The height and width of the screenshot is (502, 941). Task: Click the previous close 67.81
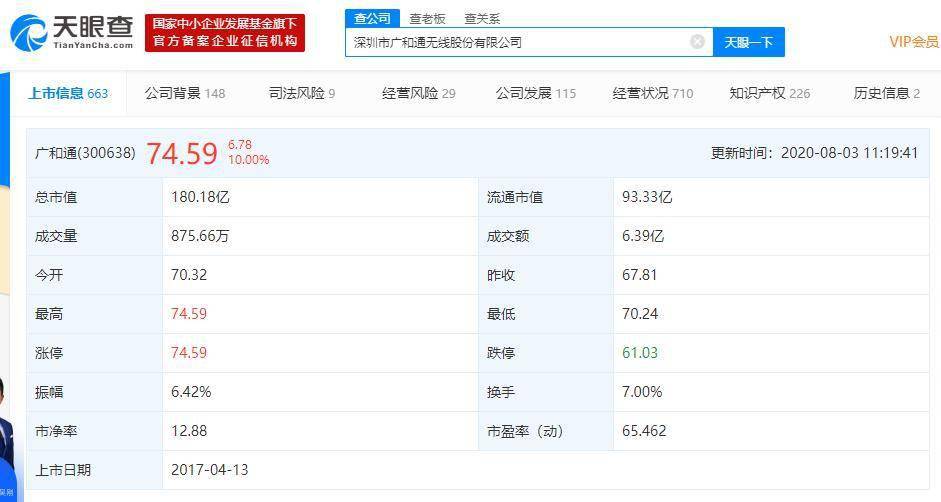(640, 275)
